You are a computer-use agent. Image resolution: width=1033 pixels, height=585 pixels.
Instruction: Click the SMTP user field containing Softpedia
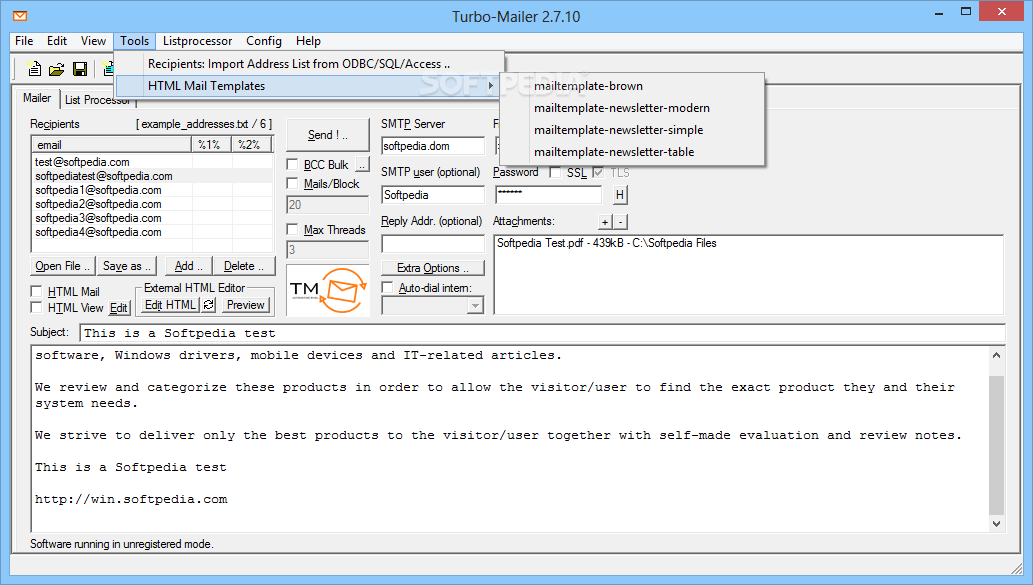(x=433, y=195)
